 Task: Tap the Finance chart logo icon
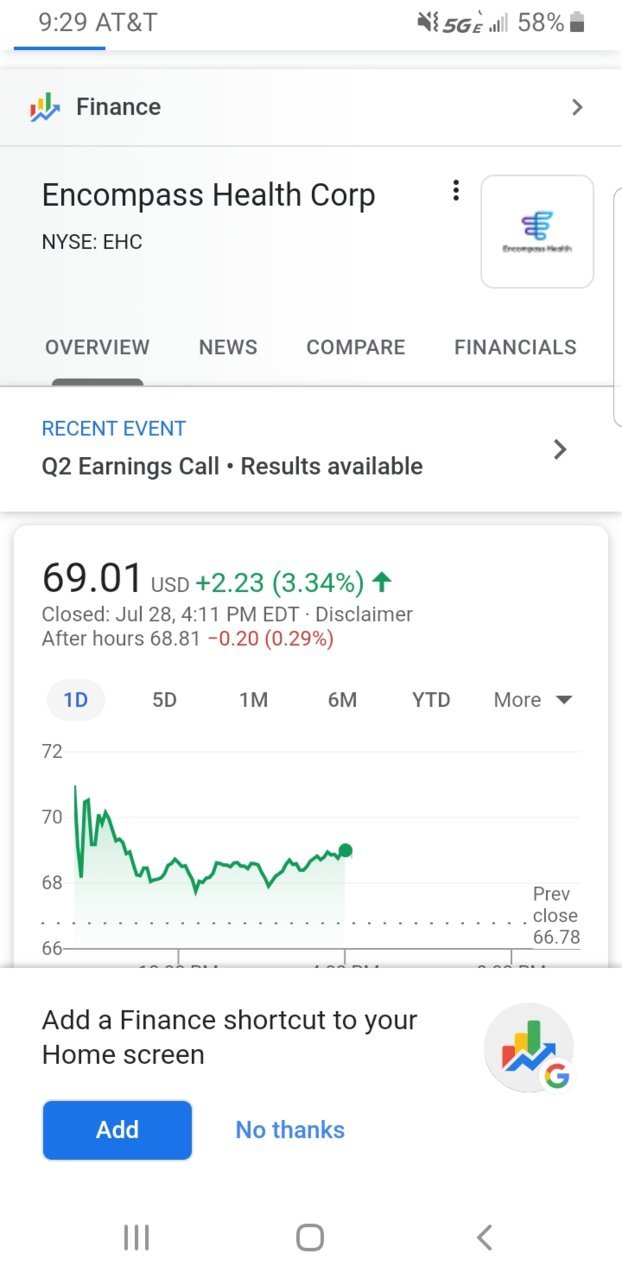coord(45,107)
